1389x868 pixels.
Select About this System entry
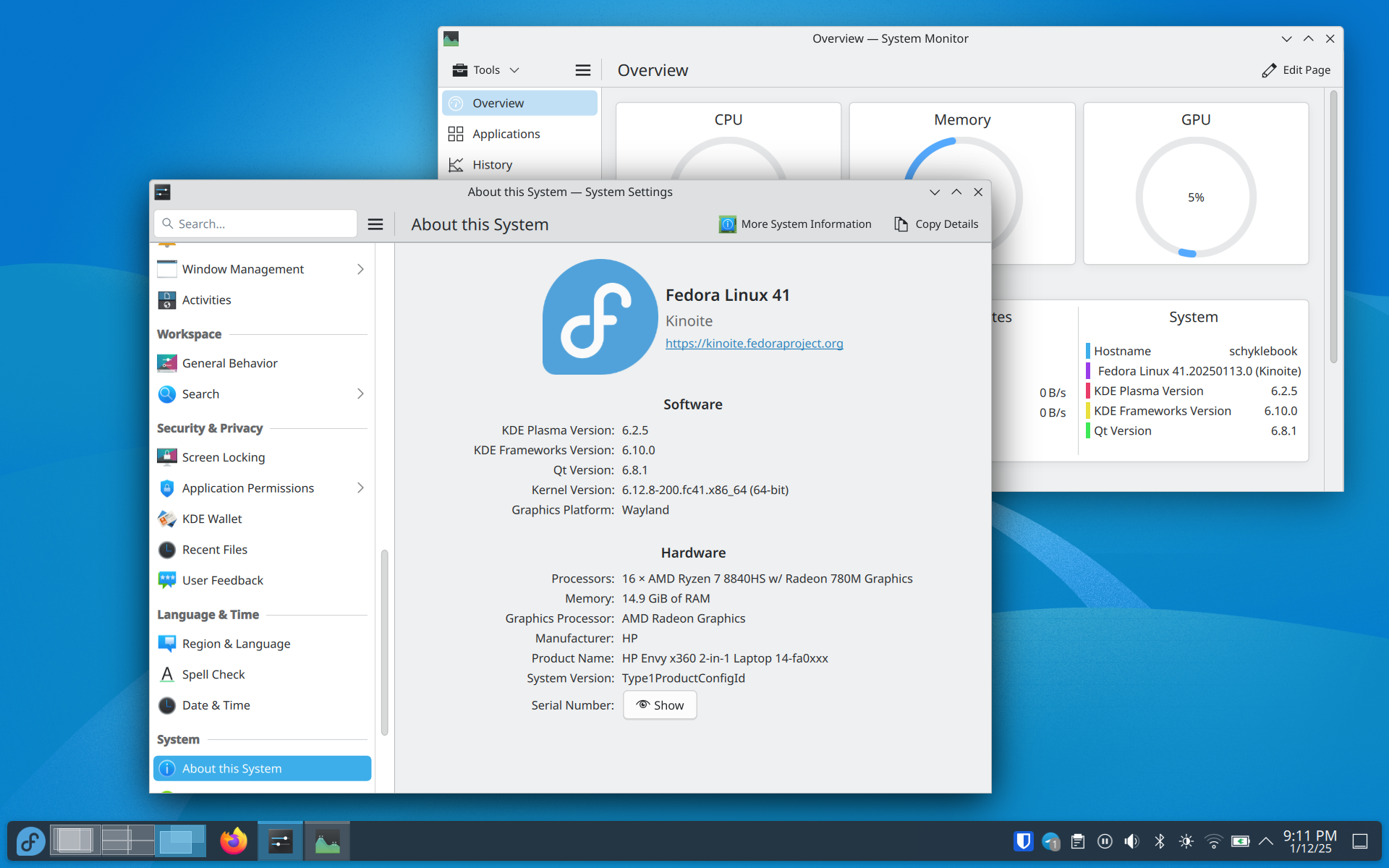(262, 768)
